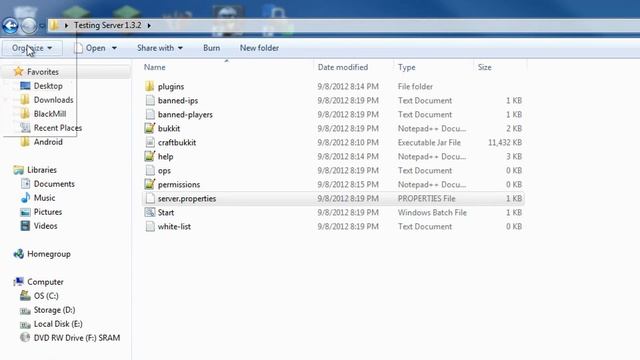The height and width of the screenshot is (360, 640).
Task: Expand the arrow after Testing Server 1.3.2
Action: (x=149, y=26)
